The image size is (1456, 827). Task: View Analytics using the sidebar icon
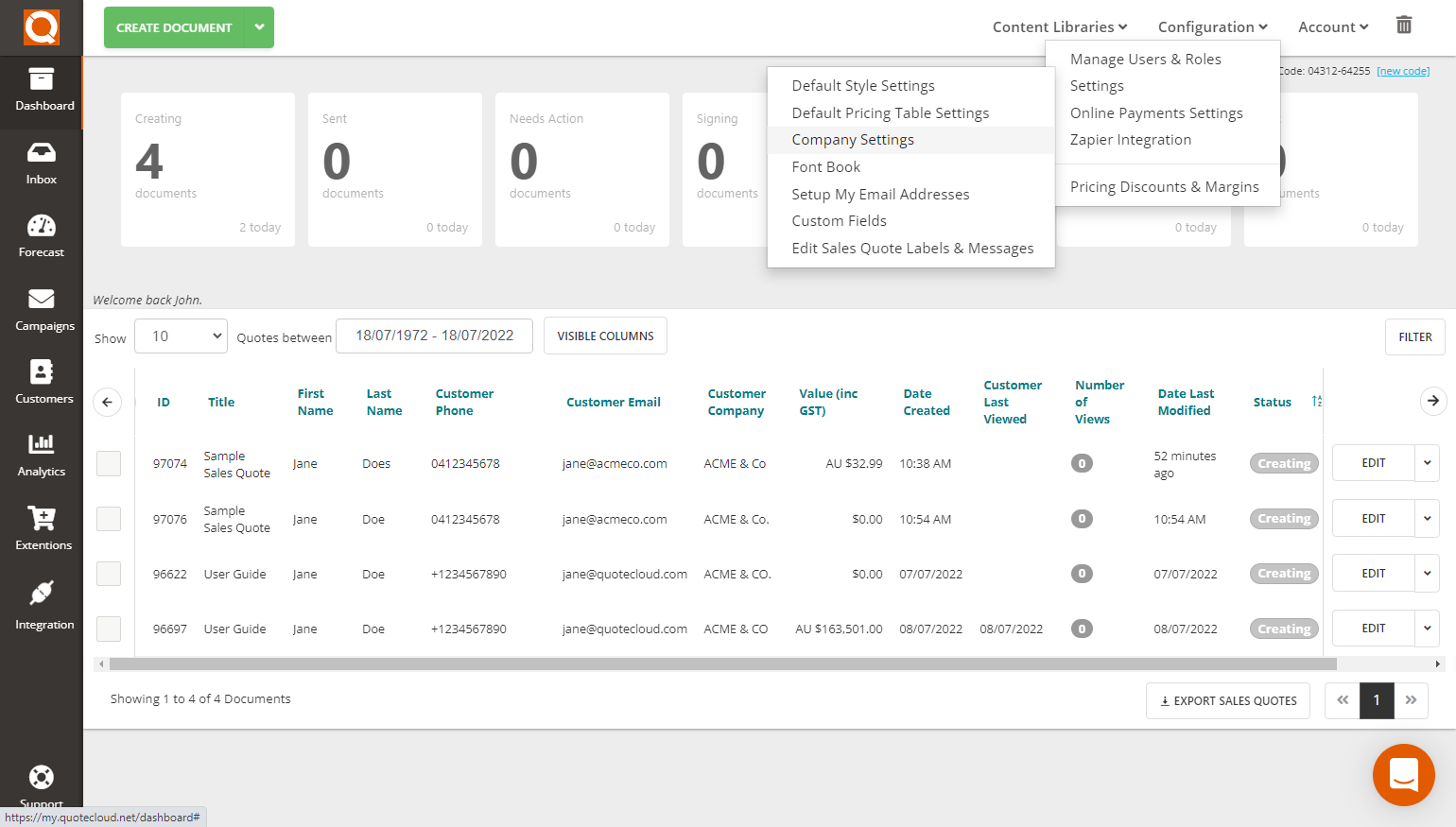point(42,456)
